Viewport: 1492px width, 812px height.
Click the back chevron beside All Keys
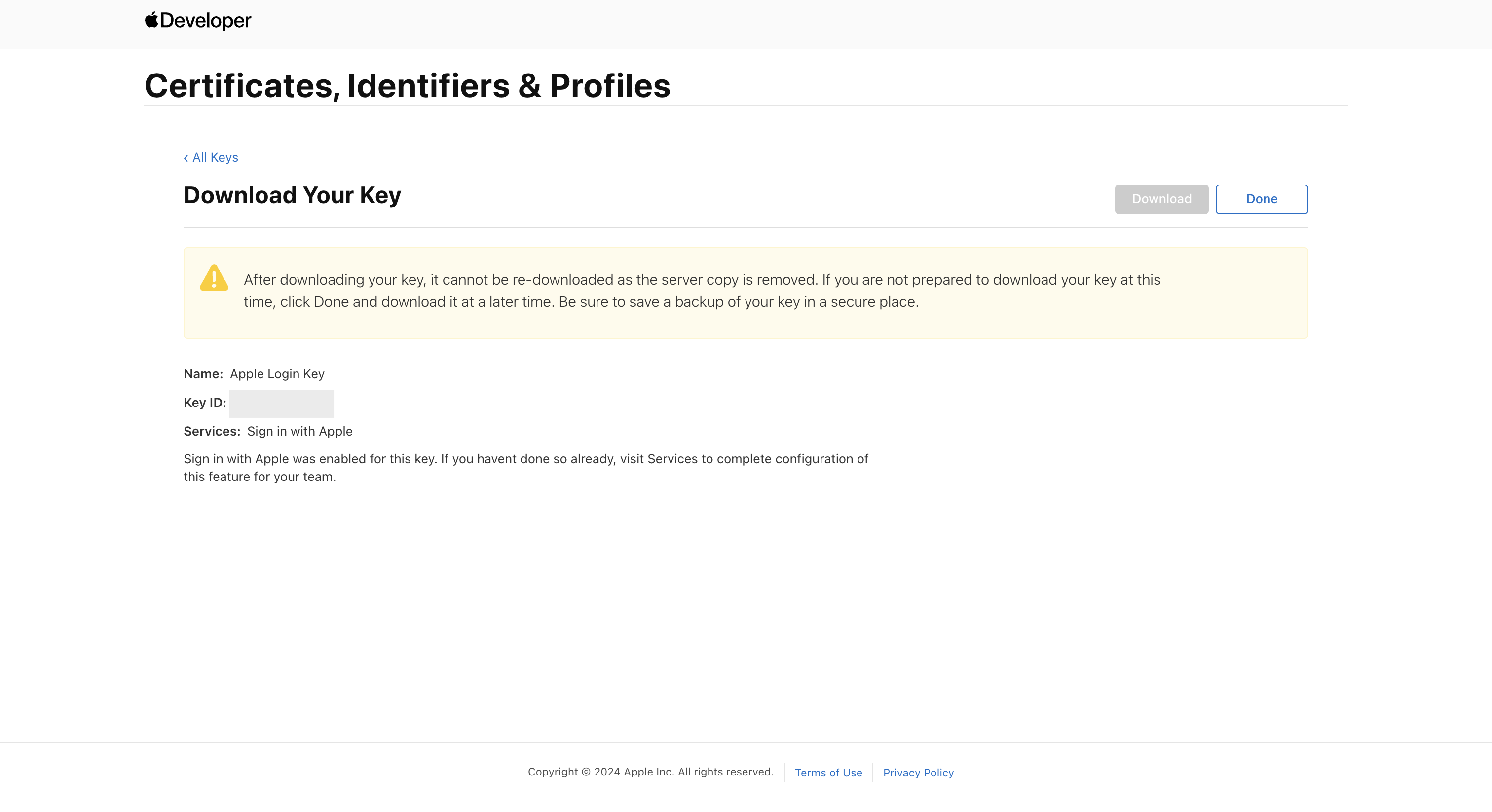186,158
